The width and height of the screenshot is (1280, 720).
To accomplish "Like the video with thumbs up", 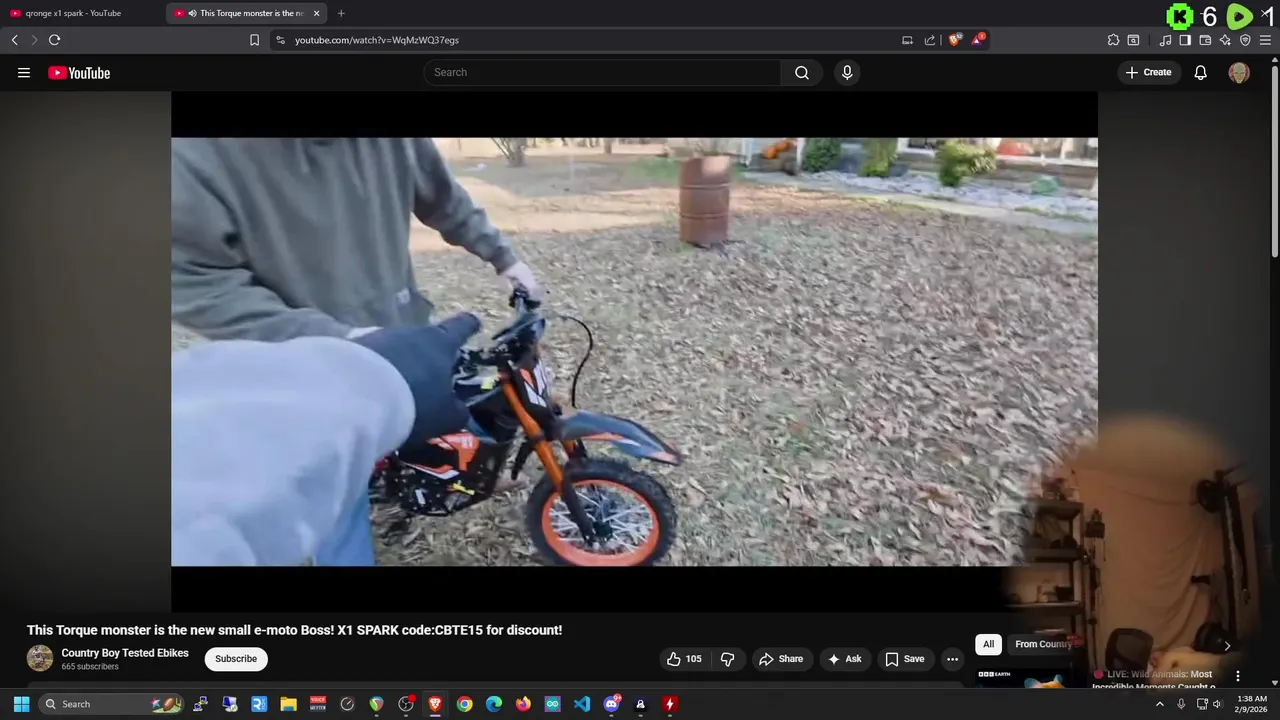I will click(685, 659).
